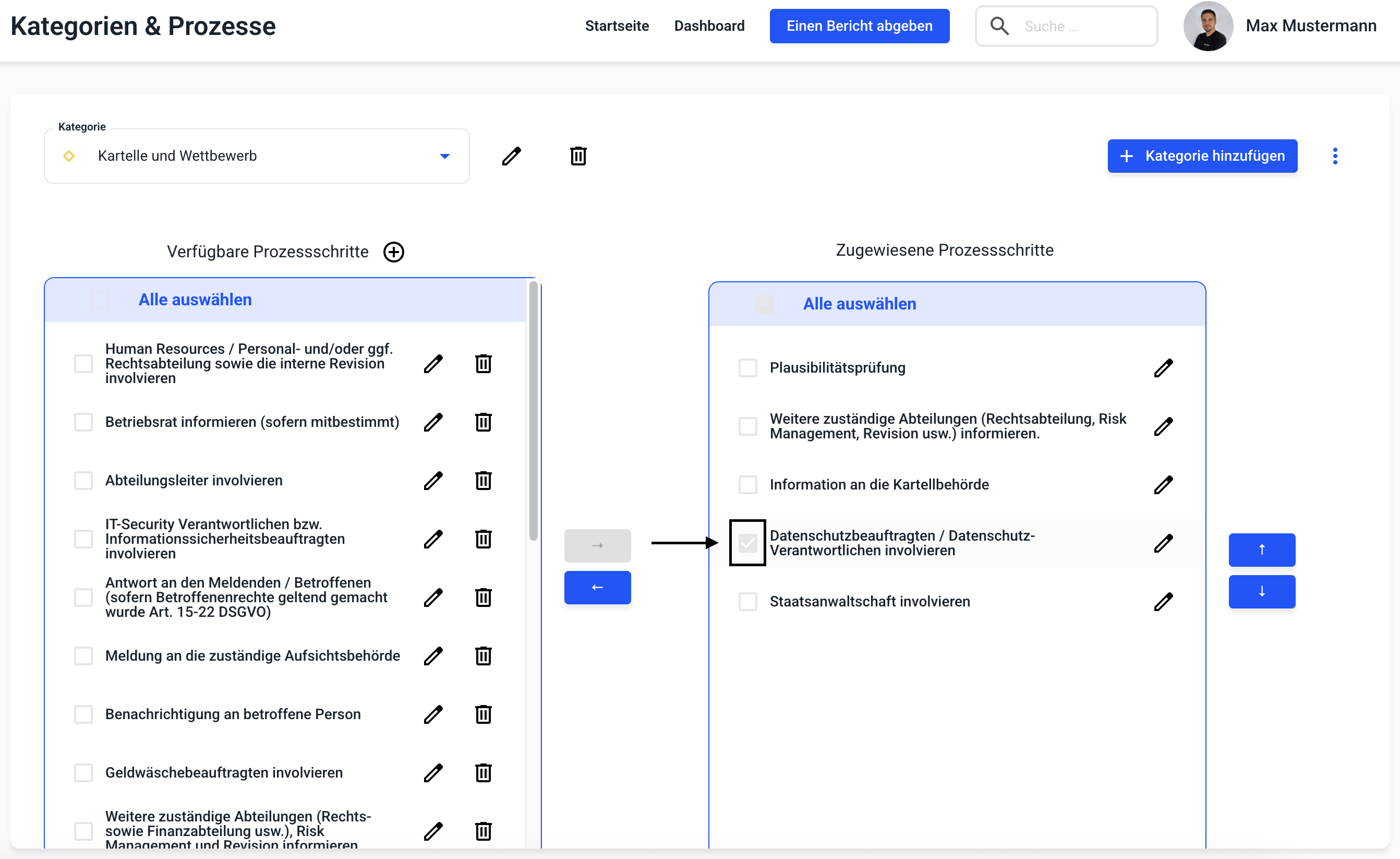The width and height of the screenshot is (1400, 859).
Task: Add new process step with plus-circle icon
Action: click(x=394, y=252)
